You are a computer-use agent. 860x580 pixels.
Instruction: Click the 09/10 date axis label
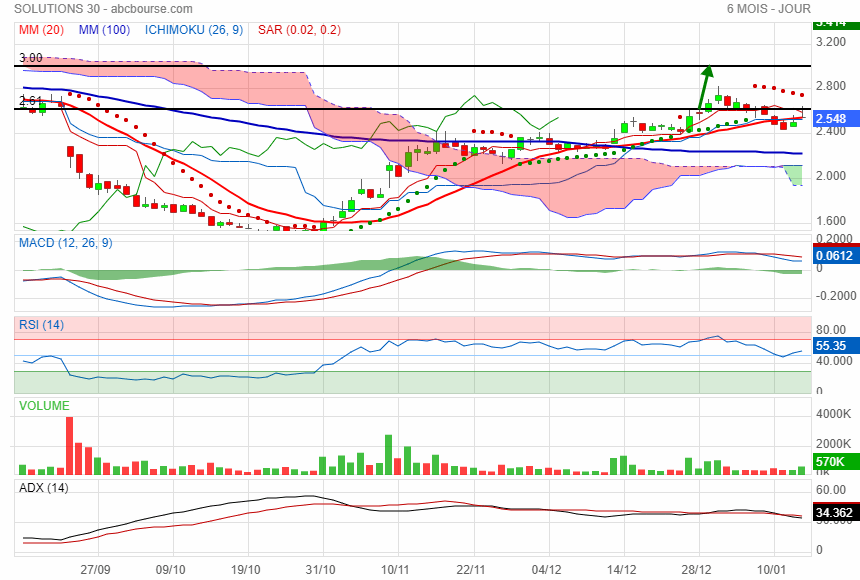point(171,569)
